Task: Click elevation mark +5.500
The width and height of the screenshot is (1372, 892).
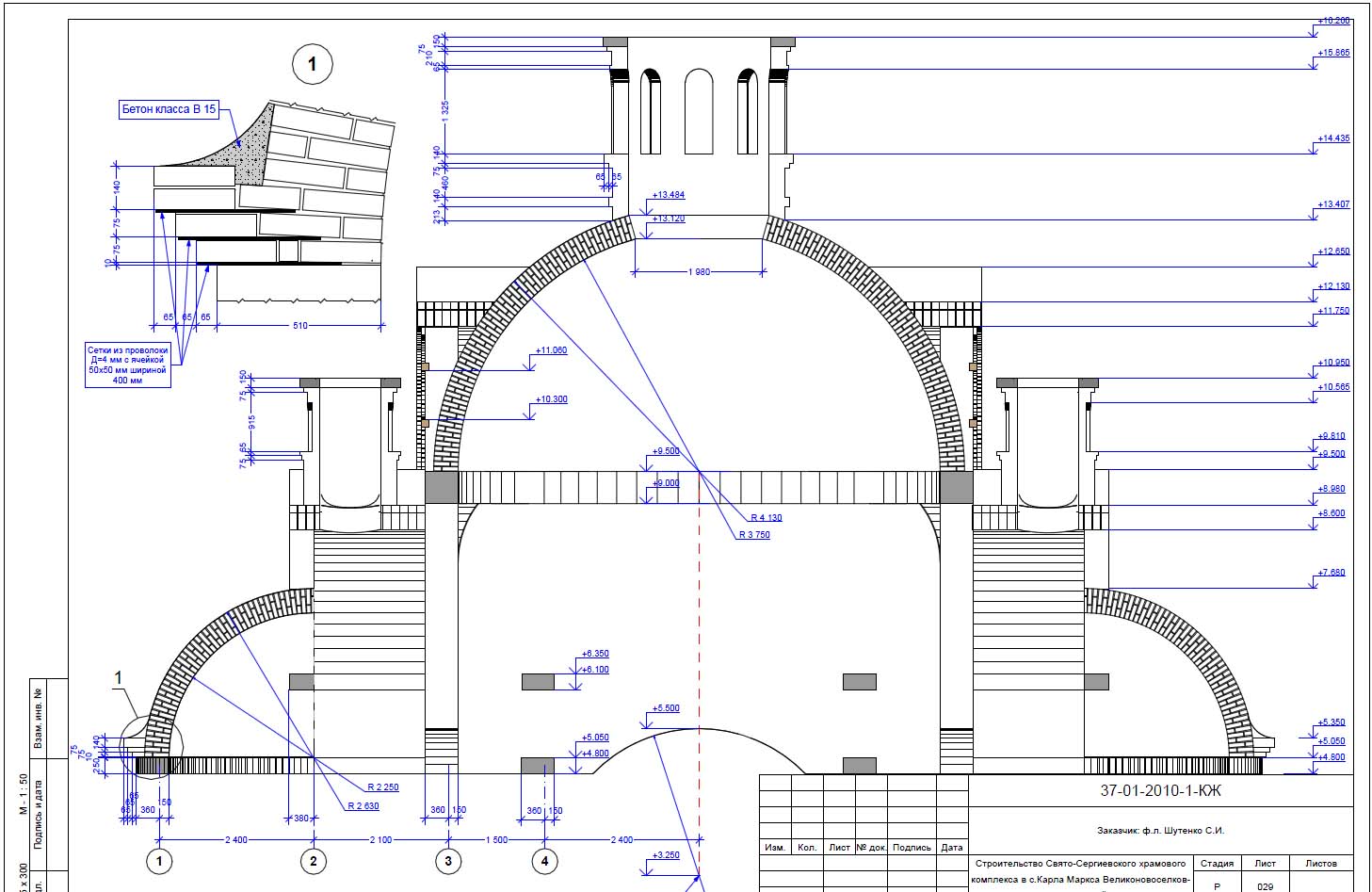Action: click(666, 708)
